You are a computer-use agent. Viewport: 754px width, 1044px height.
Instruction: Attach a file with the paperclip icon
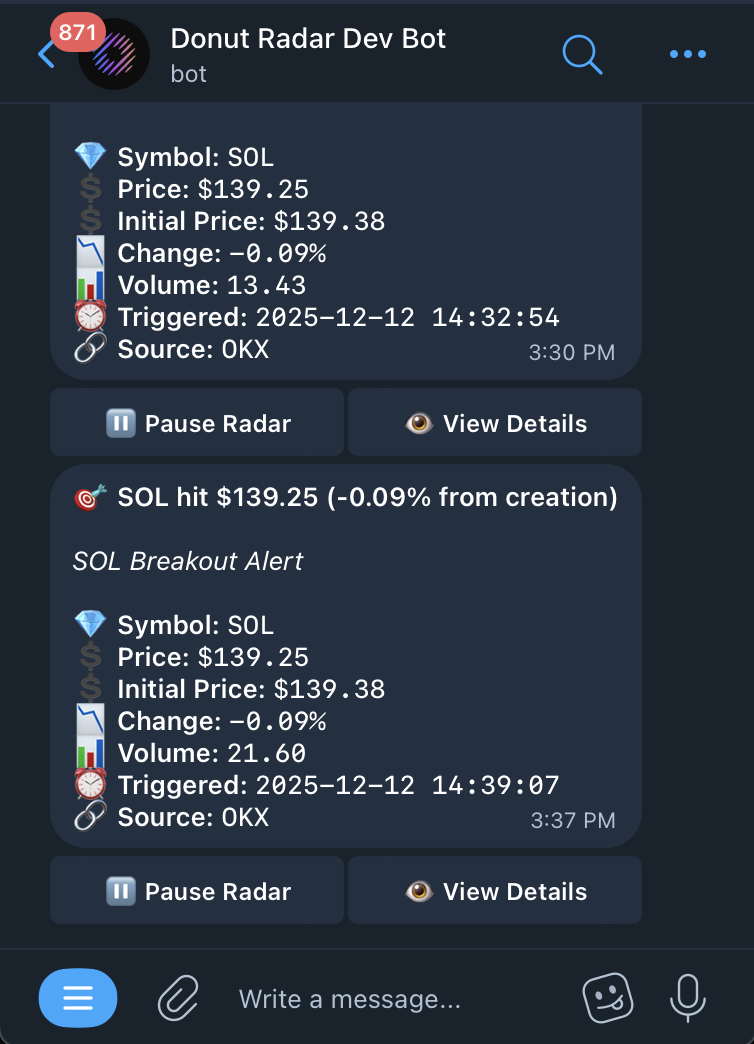178,998
